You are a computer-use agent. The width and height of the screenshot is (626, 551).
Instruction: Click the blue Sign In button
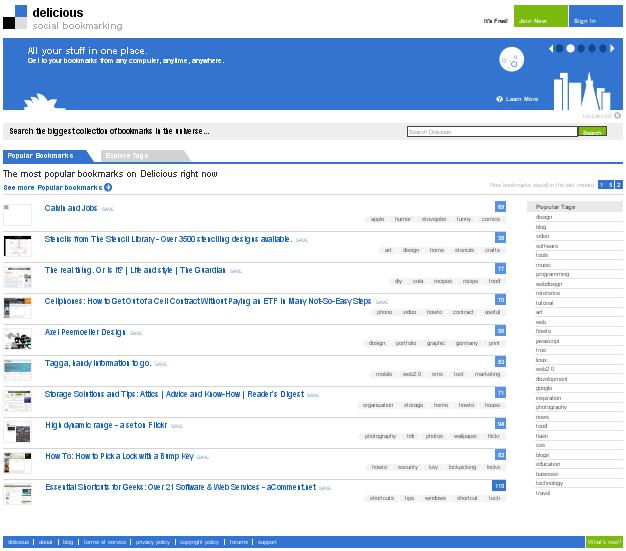[x=596, y=16]
